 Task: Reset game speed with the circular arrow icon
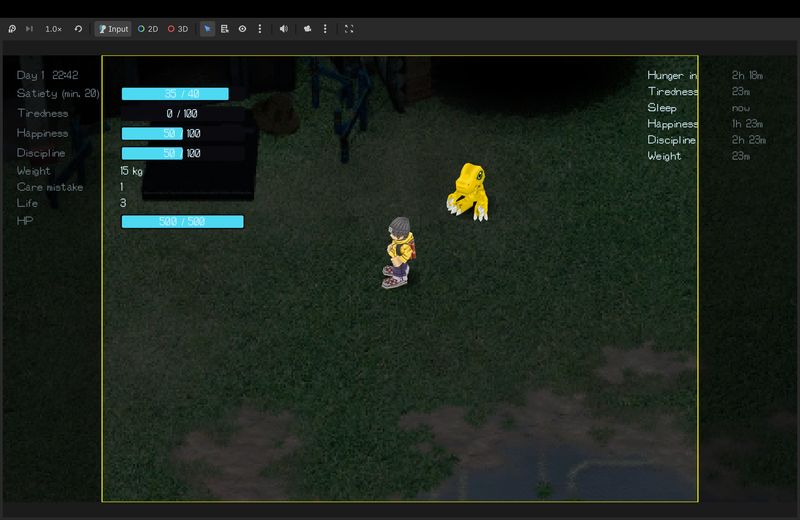click(x=78, y=29)
